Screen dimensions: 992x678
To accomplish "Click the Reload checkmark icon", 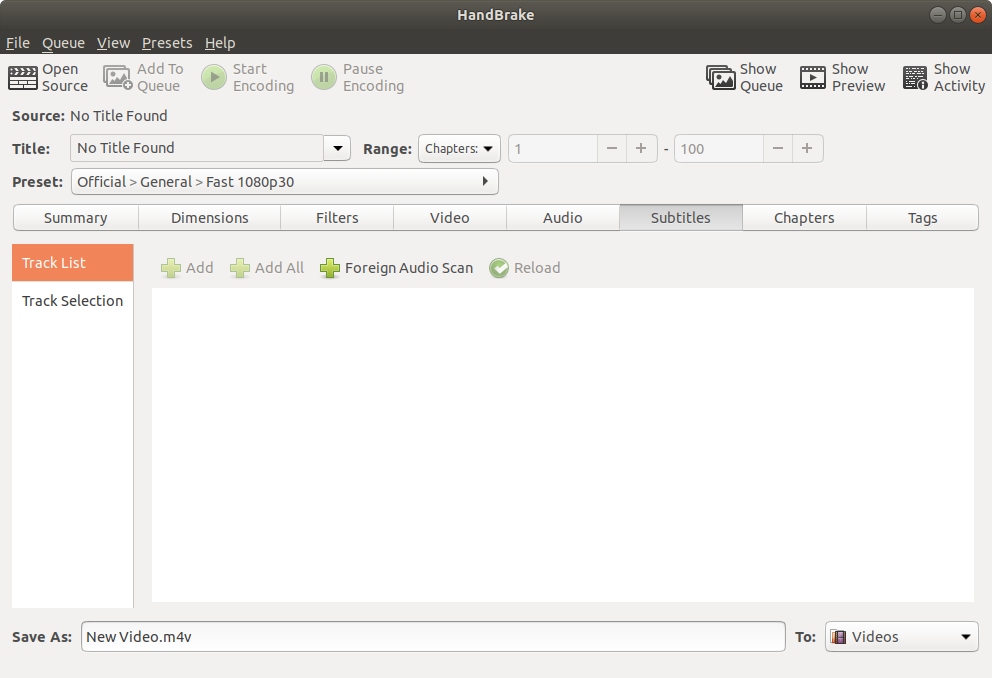I will click(499, 268).
